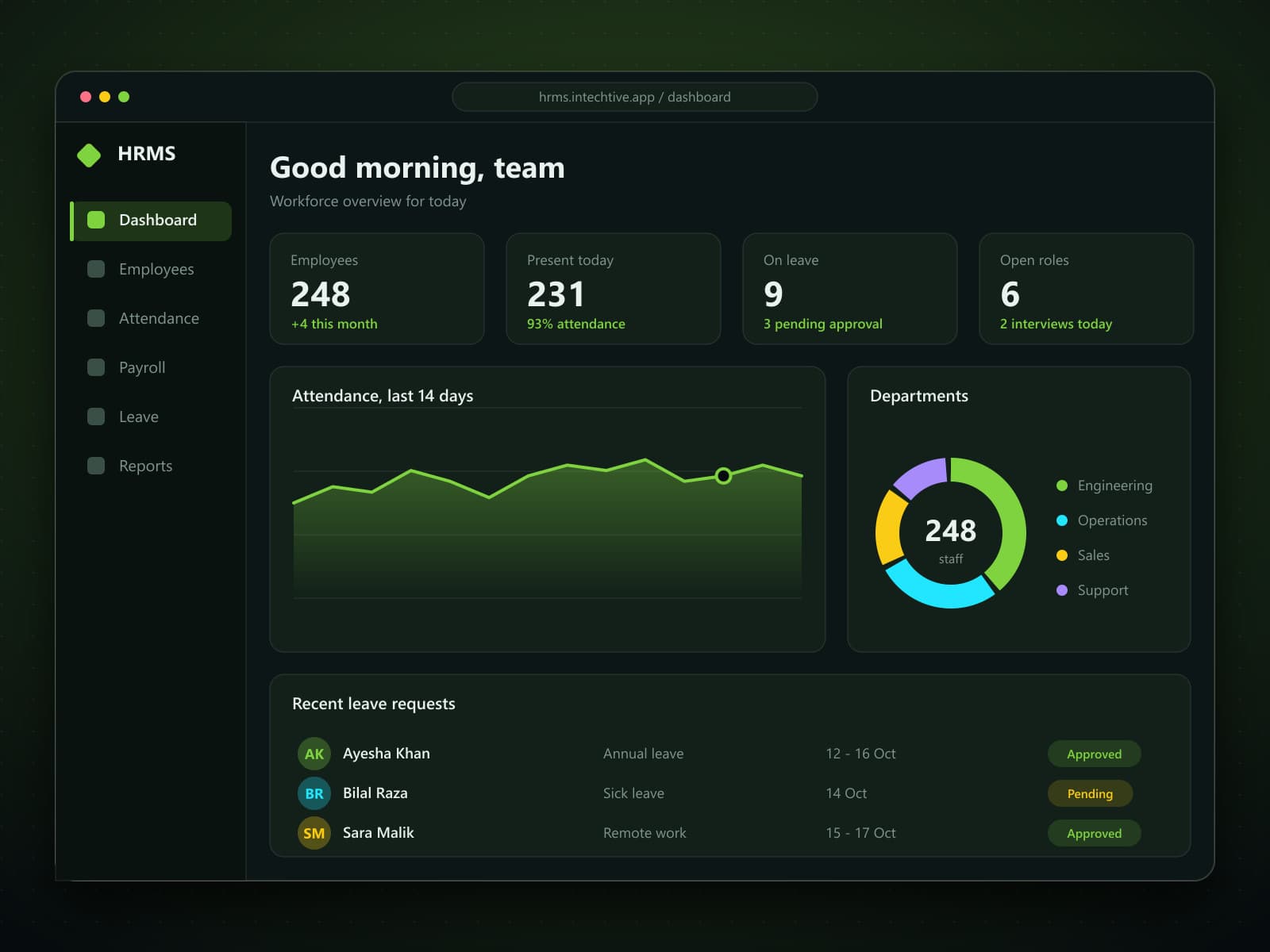Viewport: 1270px width, 952px height.
Task: Click the Approved badge for Ayesha Khan
Action: tap(1094, 754)
